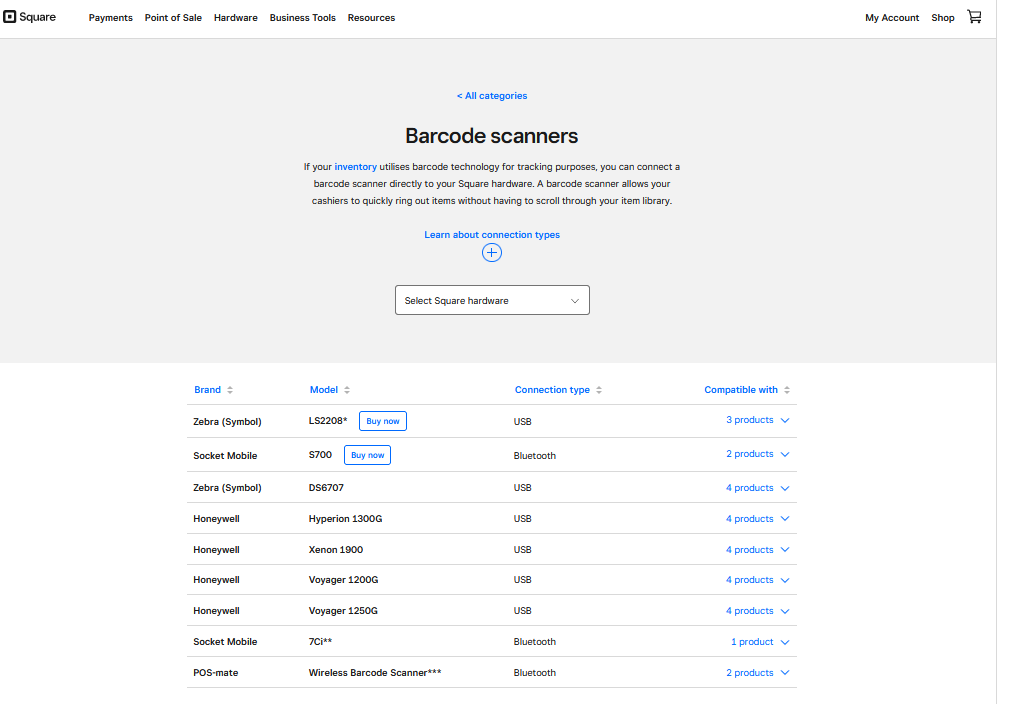Open the Resources menu

(371, 17)
